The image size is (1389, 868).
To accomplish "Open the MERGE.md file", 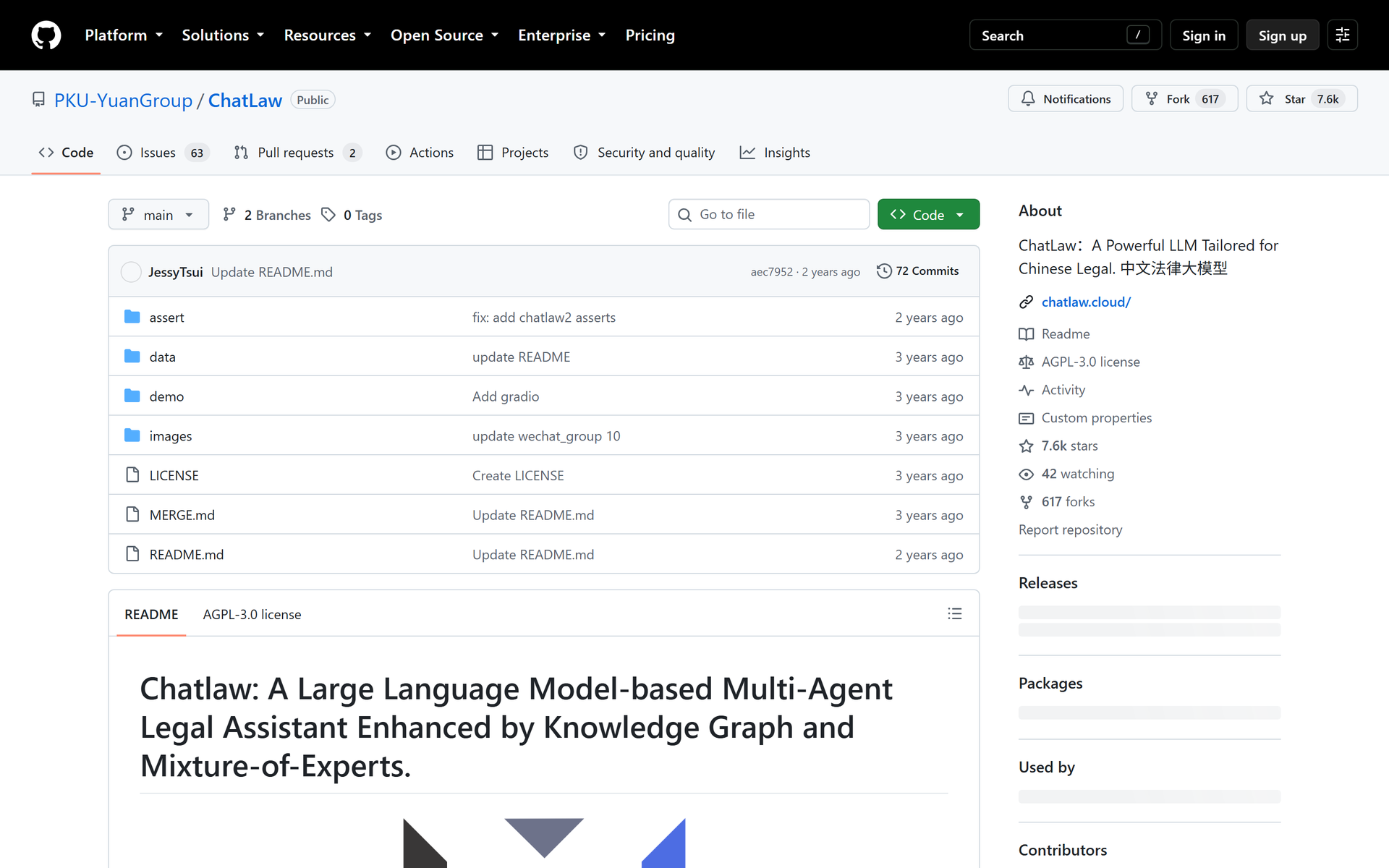I will pyautogui.click(x=182, y=515).
